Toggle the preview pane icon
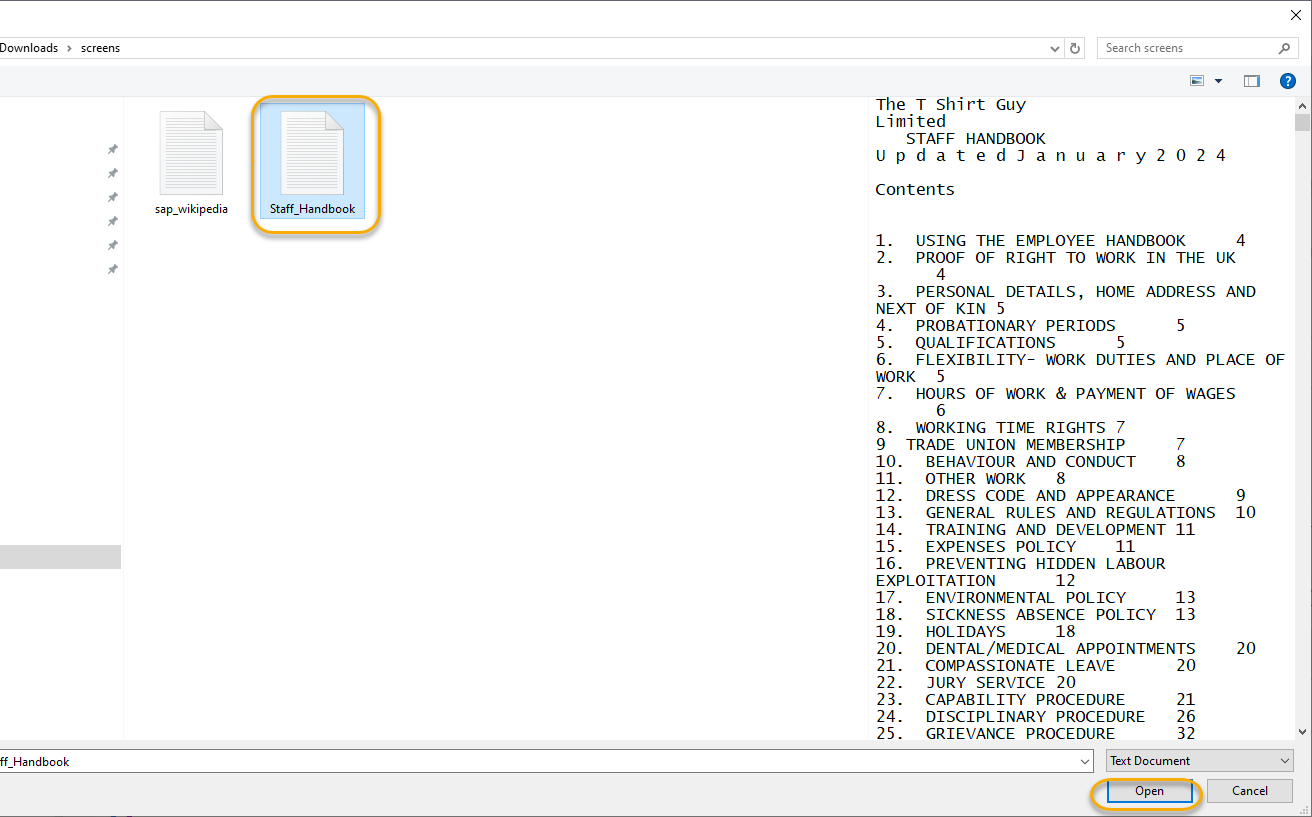 click(x=1252, y=81)
